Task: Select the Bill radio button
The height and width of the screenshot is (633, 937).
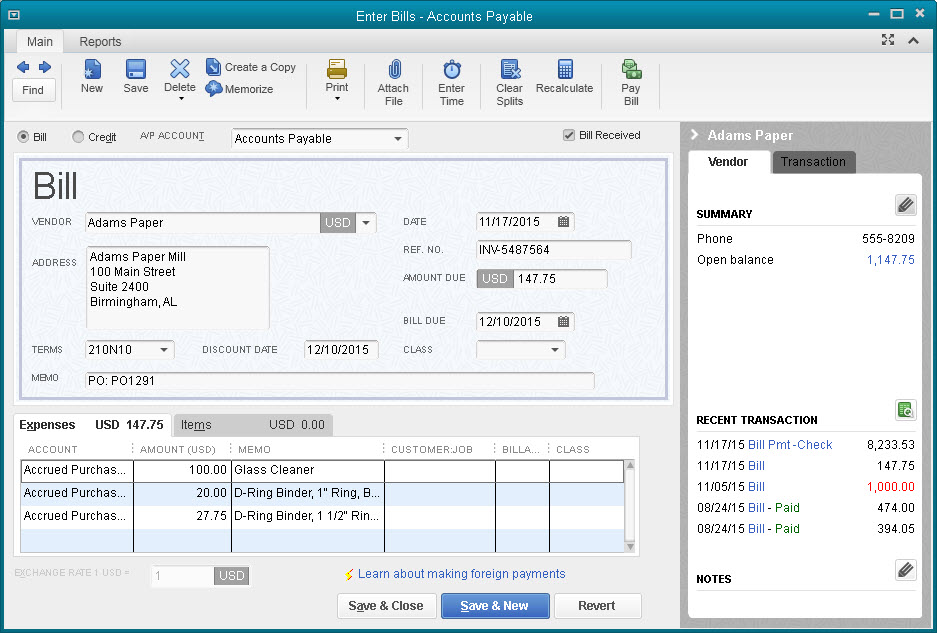Action: (x=22, y=137)
